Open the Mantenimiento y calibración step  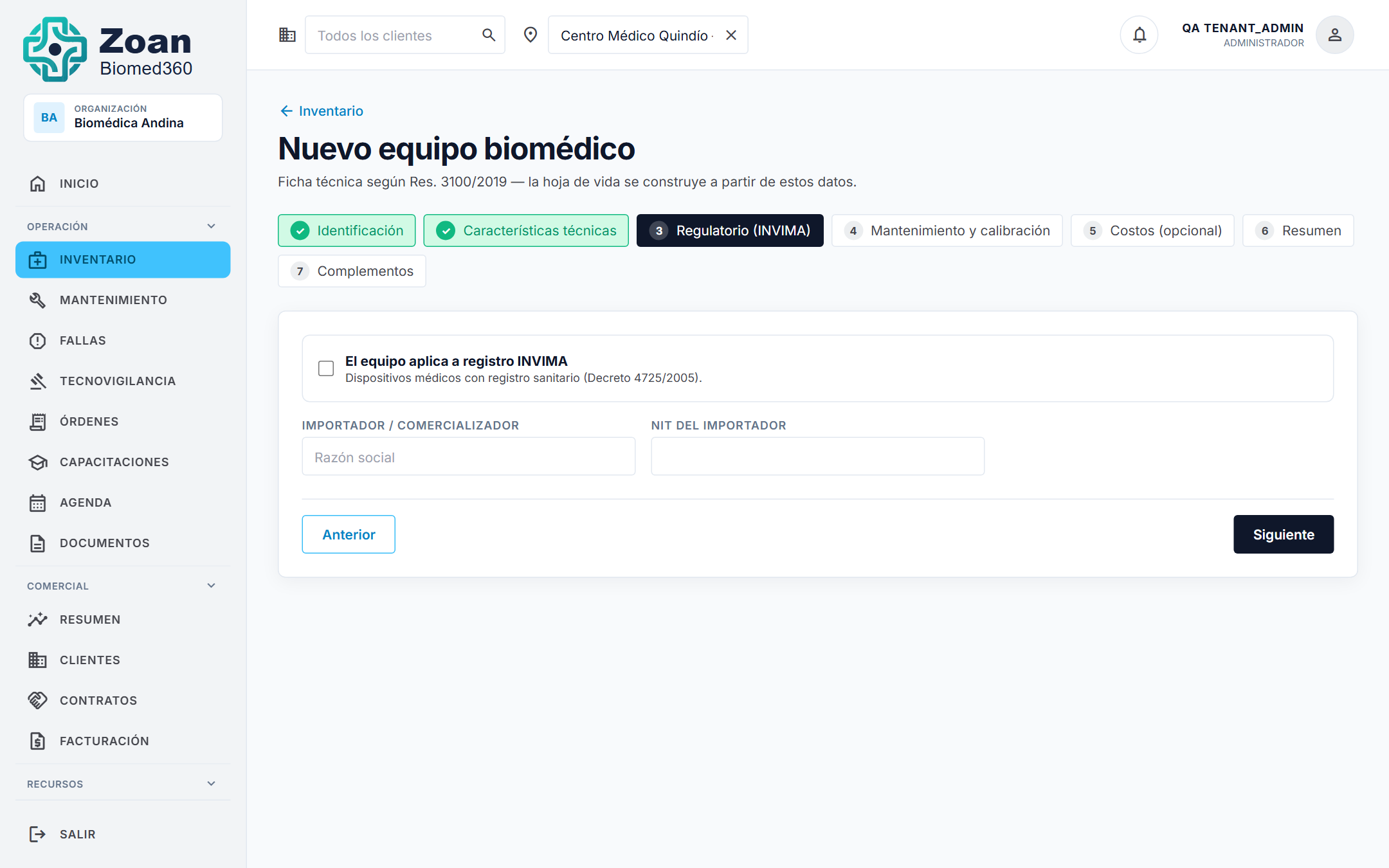[947, 231]
